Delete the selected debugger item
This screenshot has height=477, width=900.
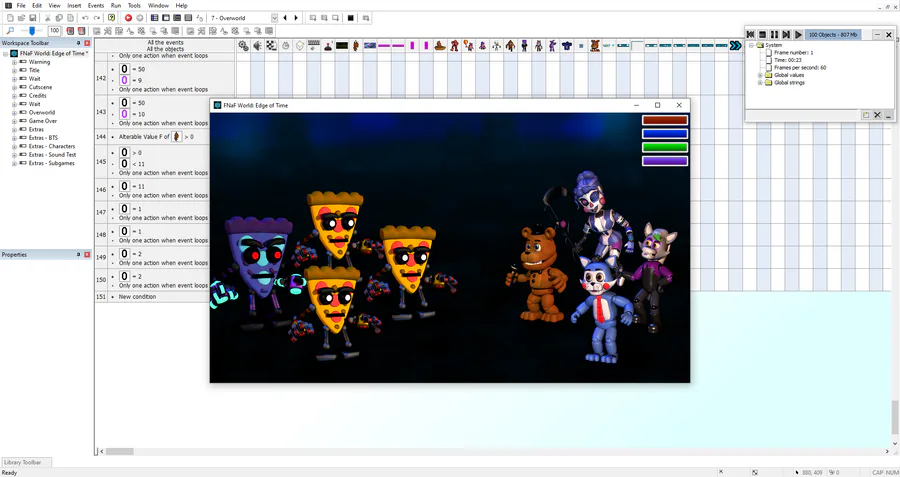click(x=877, y=115)
